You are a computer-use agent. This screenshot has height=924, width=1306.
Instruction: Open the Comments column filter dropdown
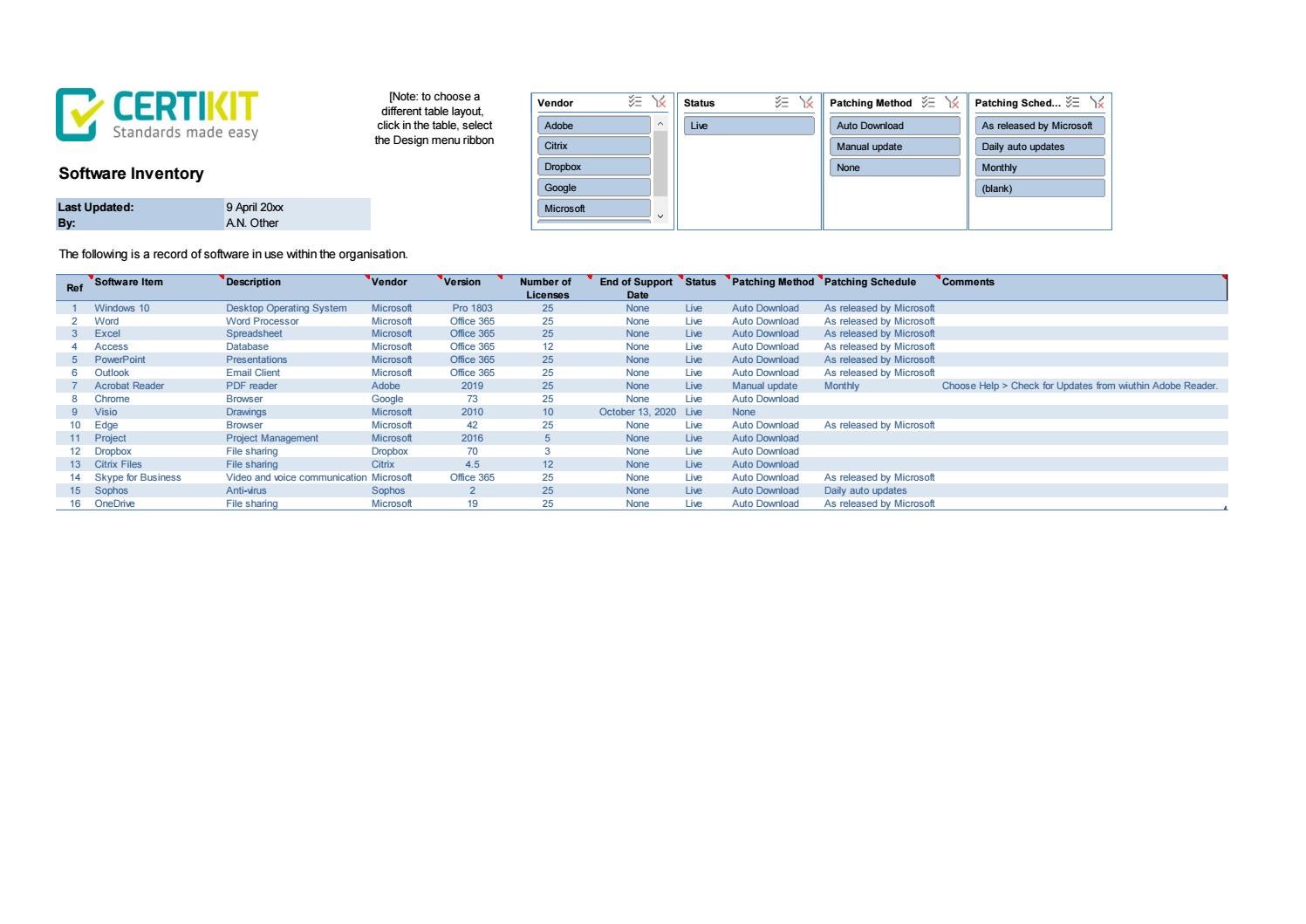pos(939,277)
